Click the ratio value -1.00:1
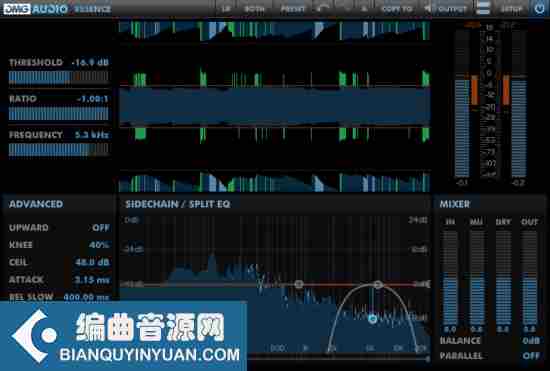Image resolution: width=550 pixels, height=371 pixels. (93, 99)
